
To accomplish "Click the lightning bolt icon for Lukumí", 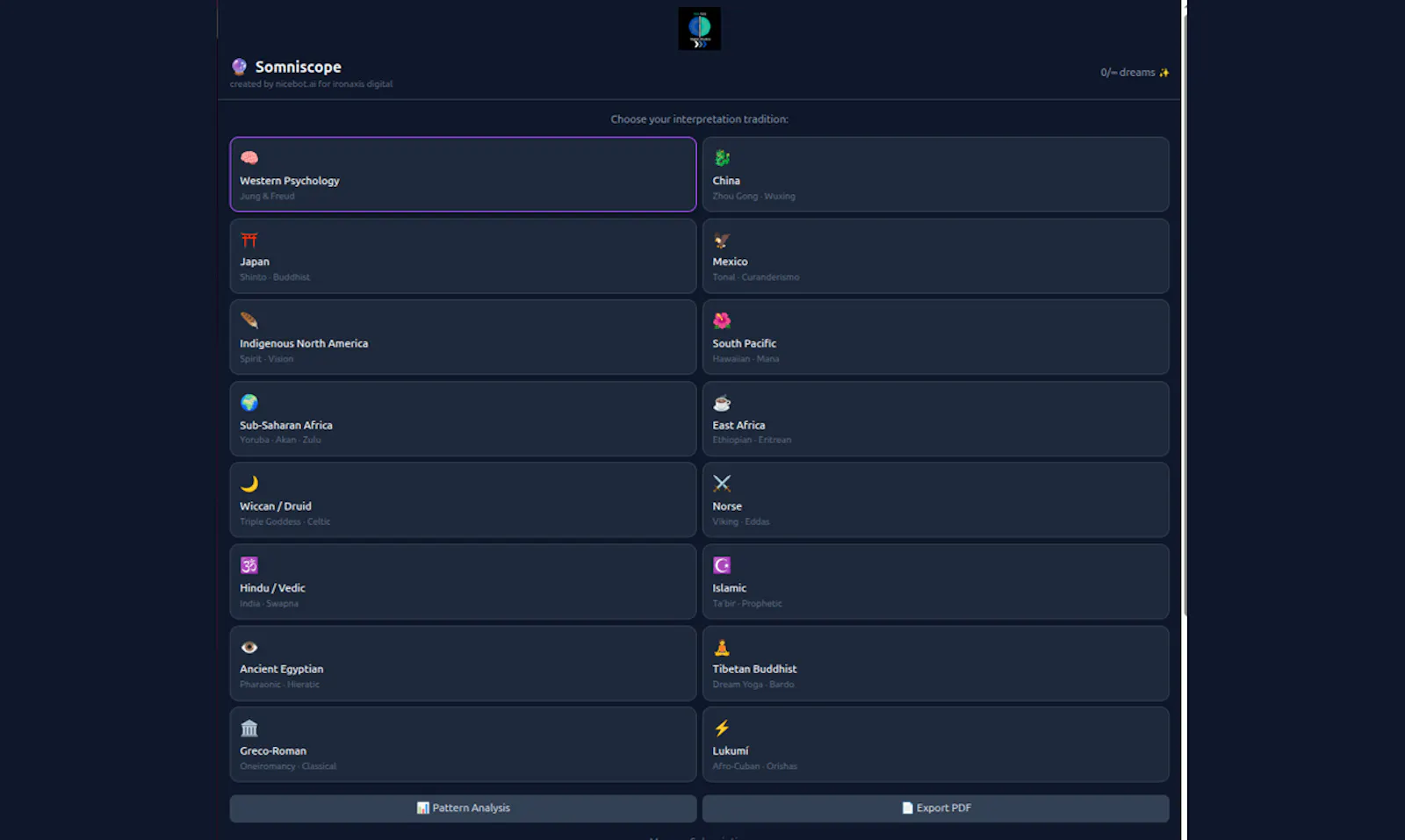I will [x=722, y=728].
